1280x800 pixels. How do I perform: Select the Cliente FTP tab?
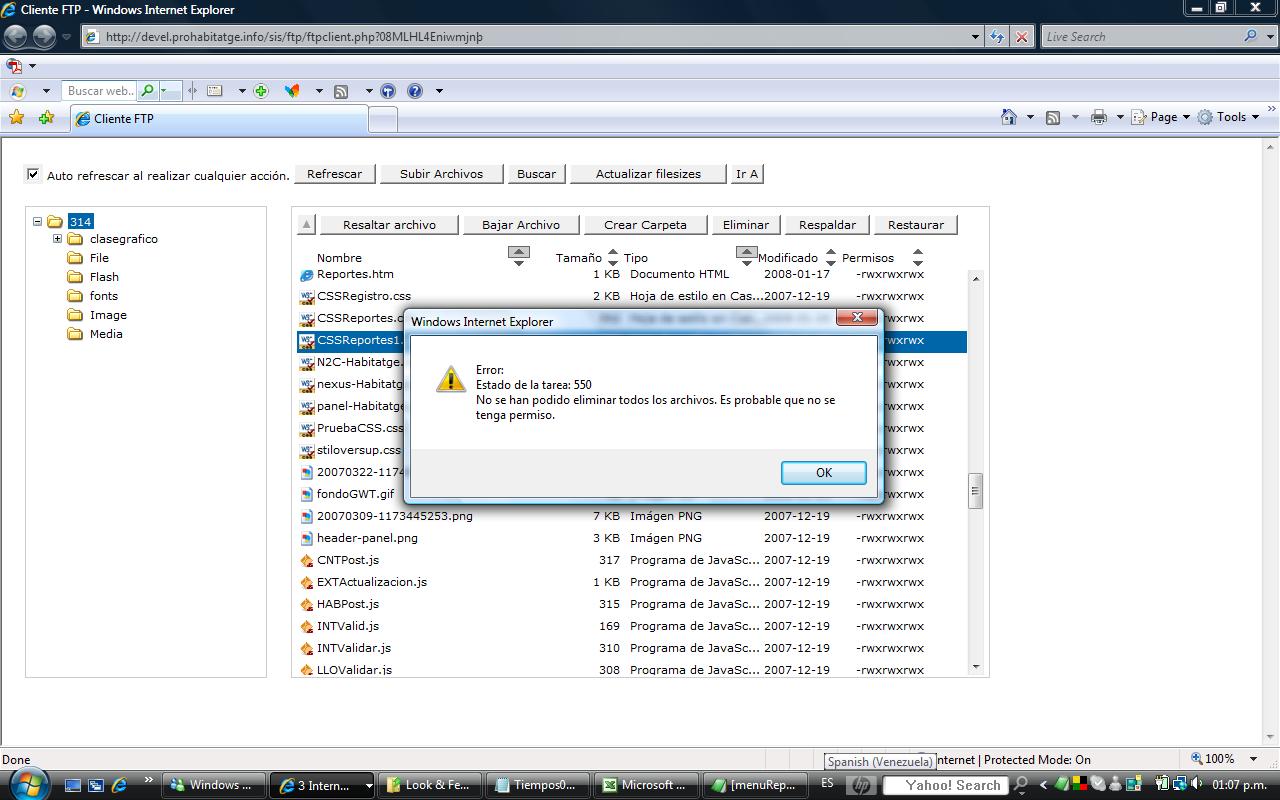tap(218, 119)
